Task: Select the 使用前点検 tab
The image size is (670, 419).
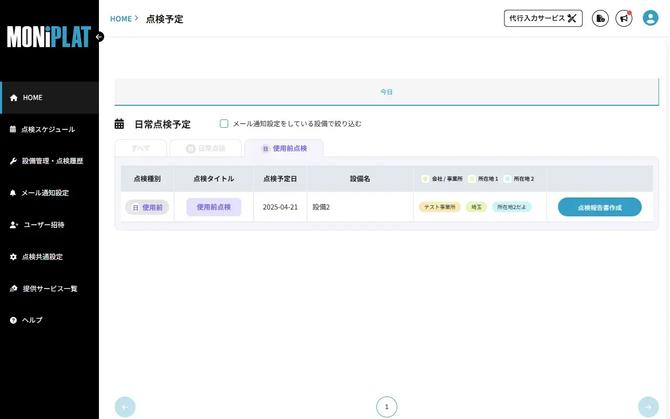Action: [284, 148]
